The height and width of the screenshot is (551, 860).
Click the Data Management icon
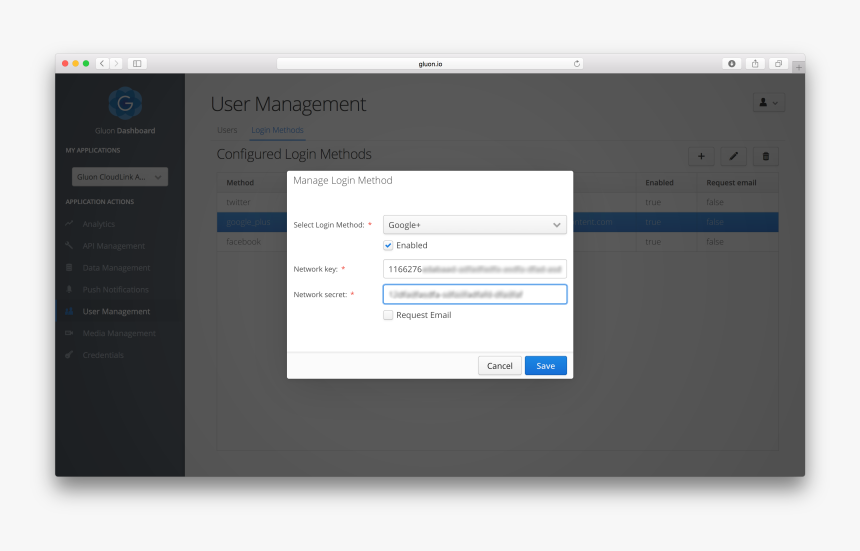69,267
